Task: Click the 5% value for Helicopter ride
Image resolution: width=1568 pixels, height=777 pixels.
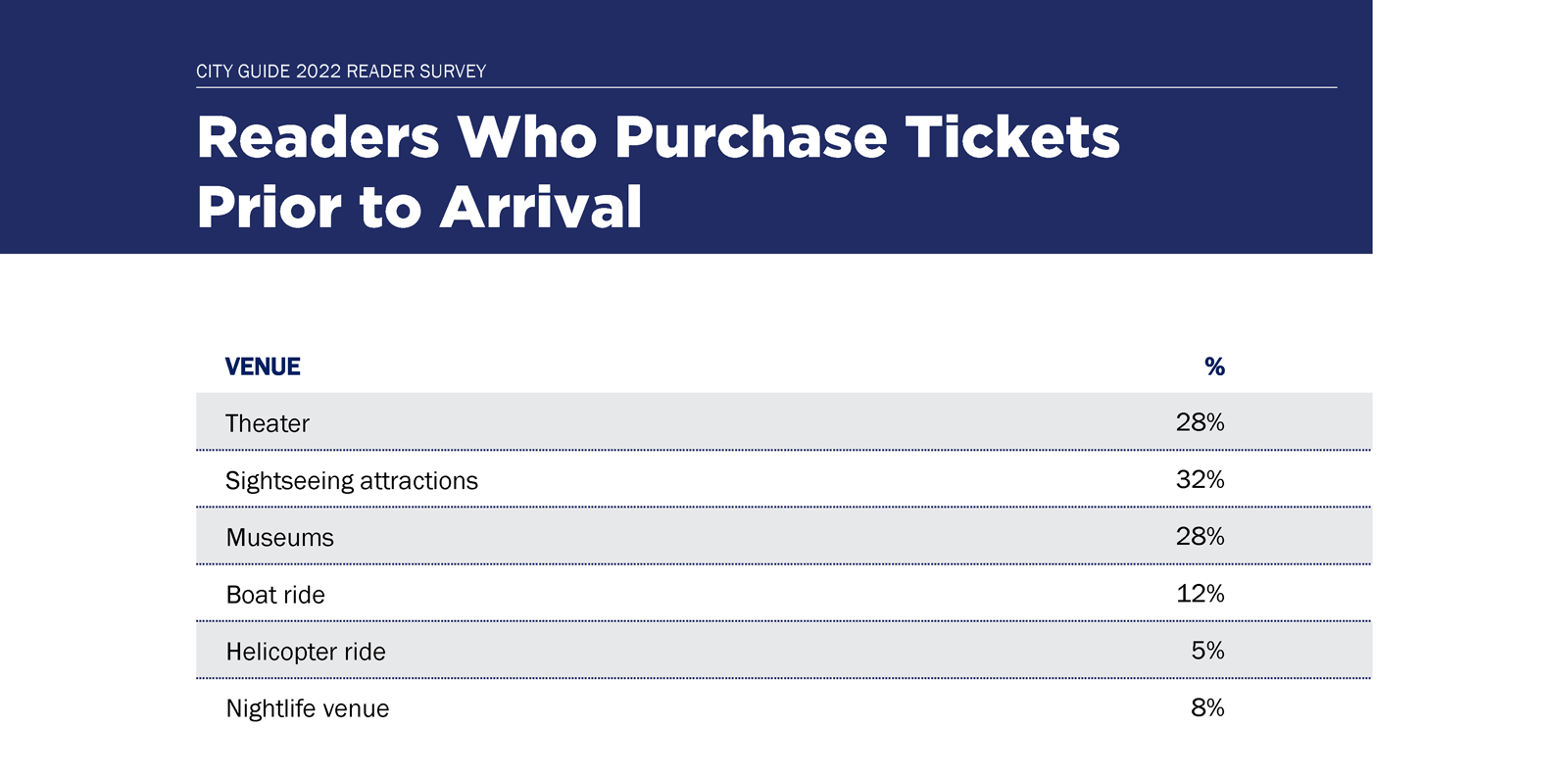Action: click(x=1208, y=650)
